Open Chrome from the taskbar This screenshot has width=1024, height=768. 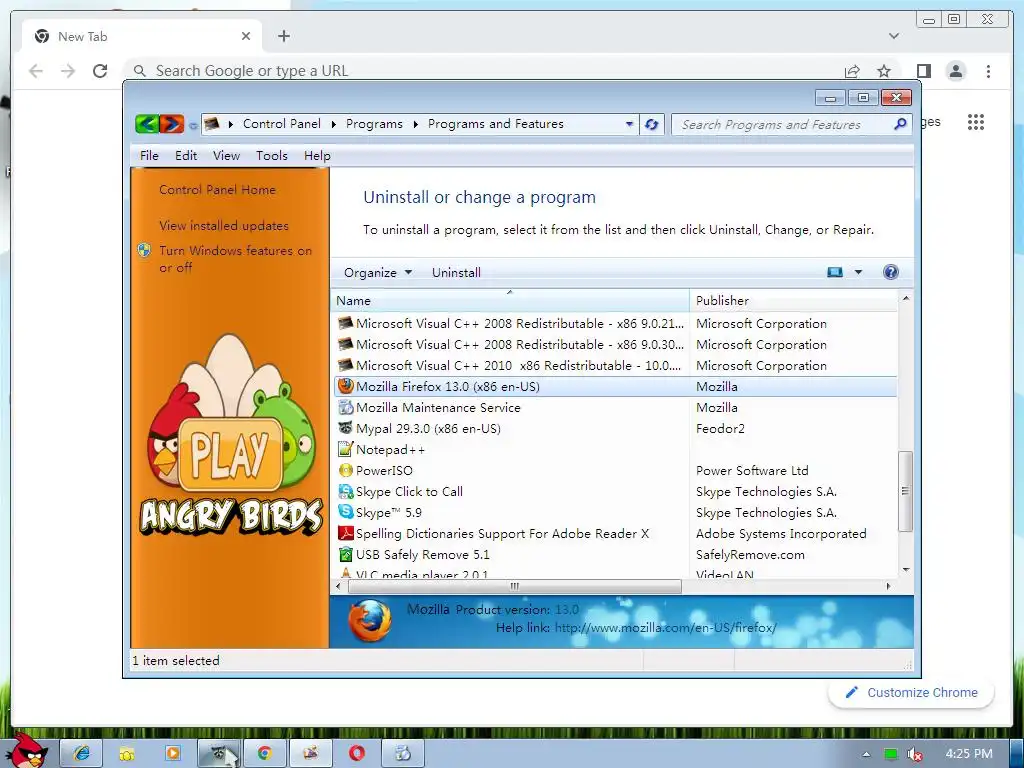point(264,753)
